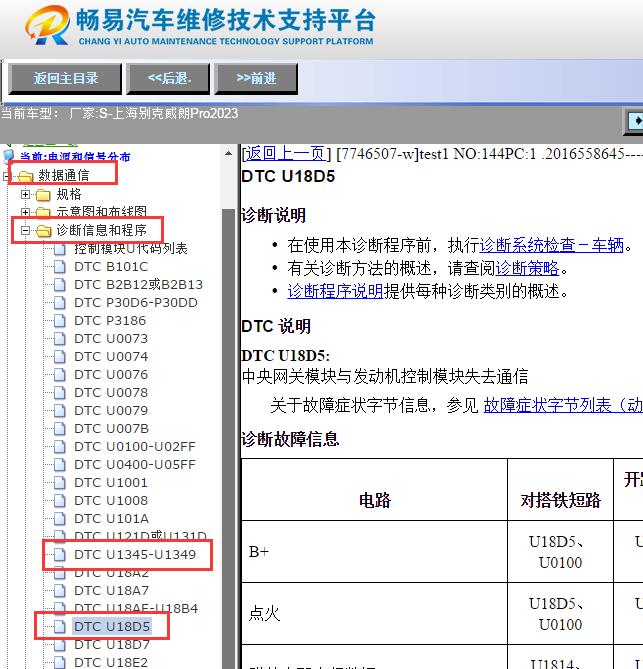643x669 pixels.
Task: Click document icon beside DTC U0073
Action: pyautogui.click(x=60, y=338)
